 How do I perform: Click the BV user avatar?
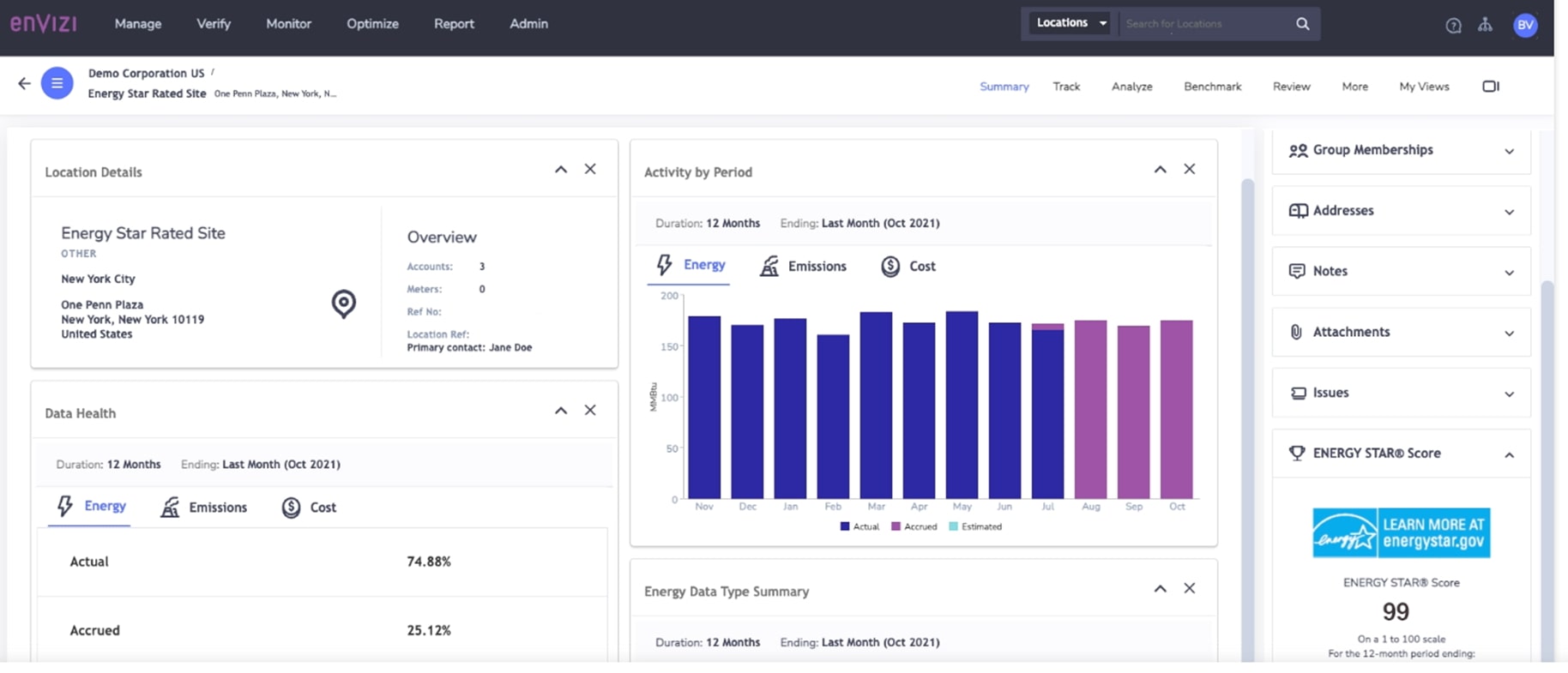pos(1524,25)
